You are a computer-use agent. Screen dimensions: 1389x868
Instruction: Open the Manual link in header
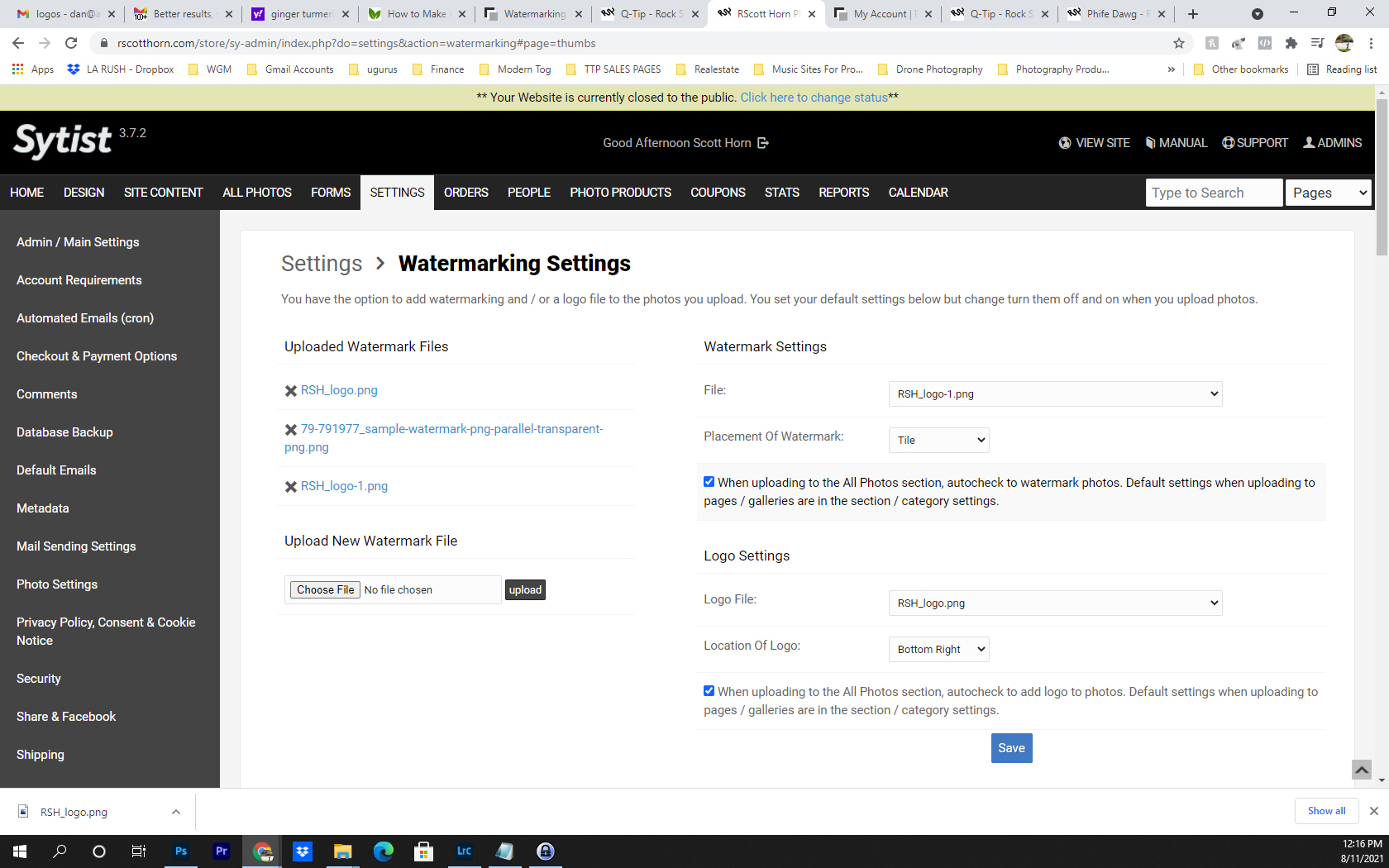click(1176, 143)
